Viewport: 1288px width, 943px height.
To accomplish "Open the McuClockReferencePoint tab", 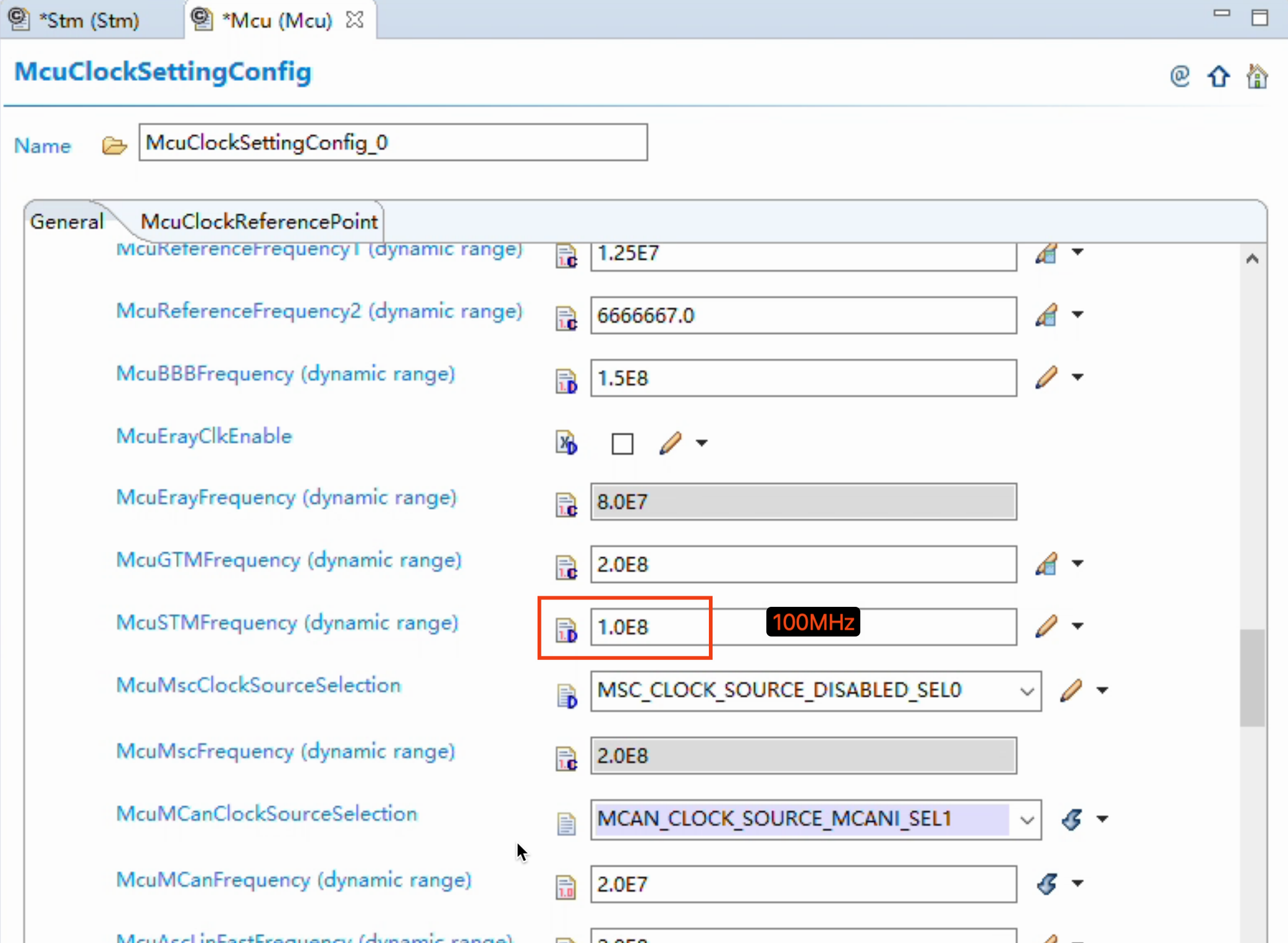I will tap(258, 222).
